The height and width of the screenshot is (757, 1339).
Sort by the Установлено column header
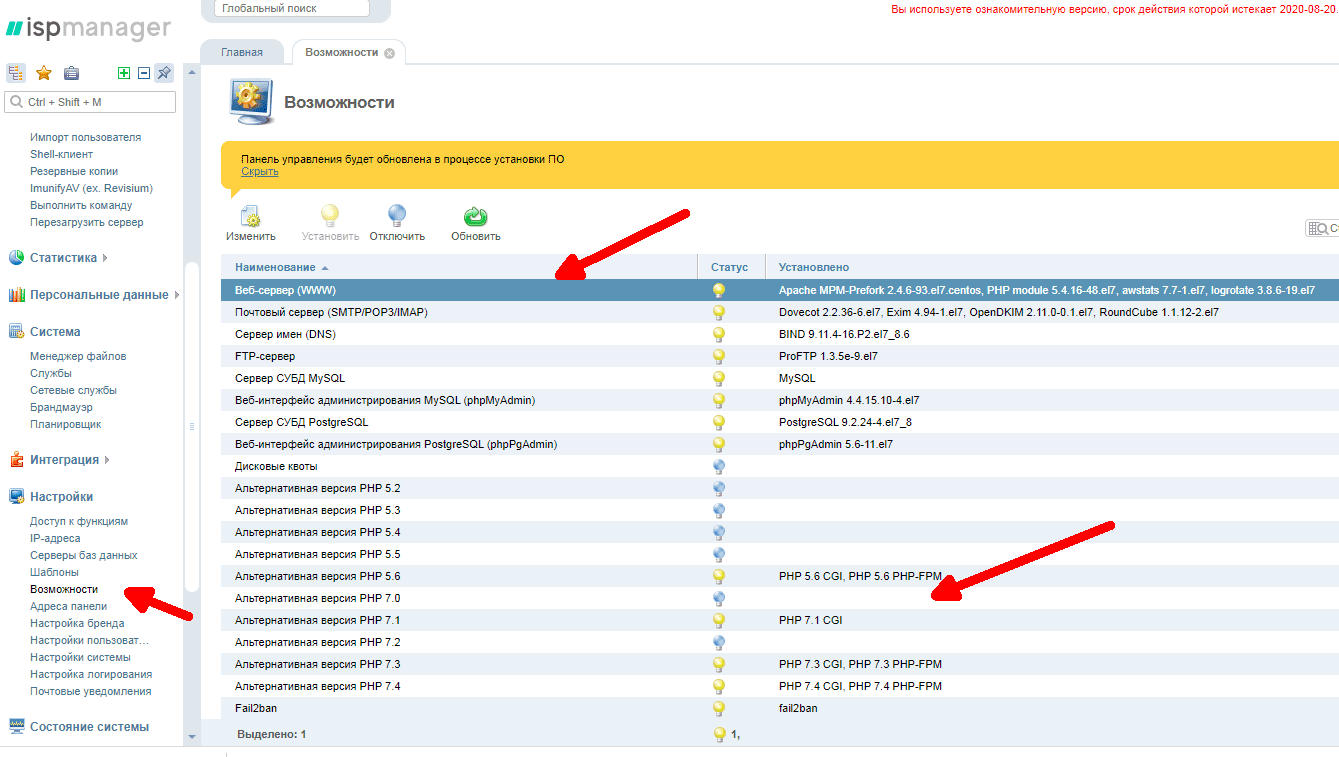[x=1052, y=267]
